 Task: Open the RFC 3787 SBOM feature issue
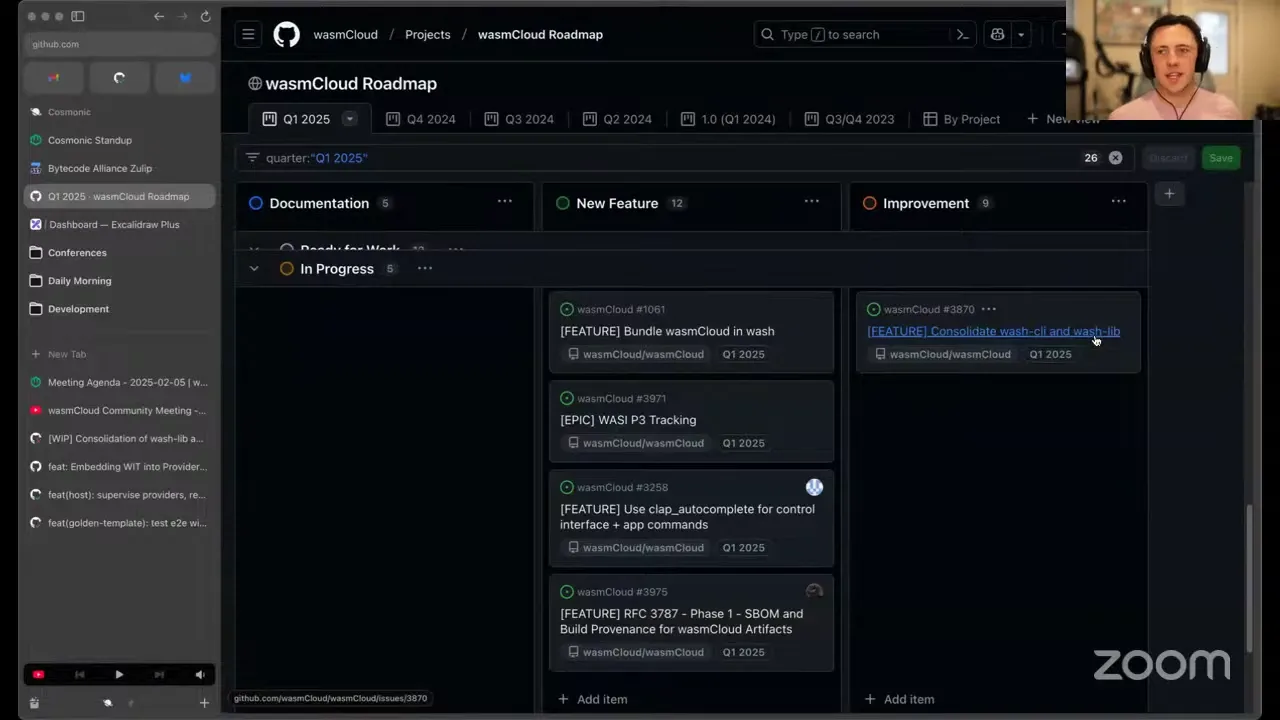point(681,621)
